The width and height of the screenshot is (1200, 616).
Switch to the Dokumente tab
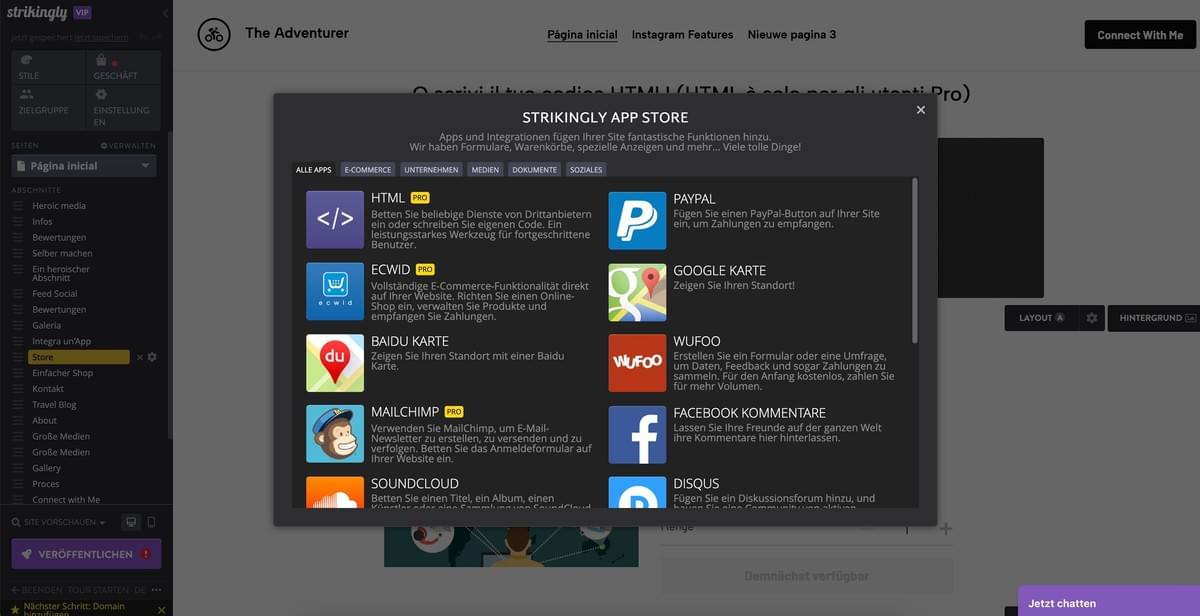pyautogui.click(x=534, y=170)
